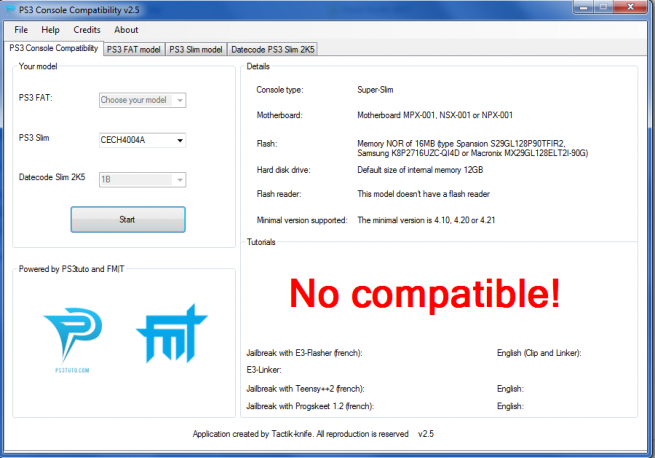
Task: Switch to PS3 Console Compatibility tab
Action: 53,48
